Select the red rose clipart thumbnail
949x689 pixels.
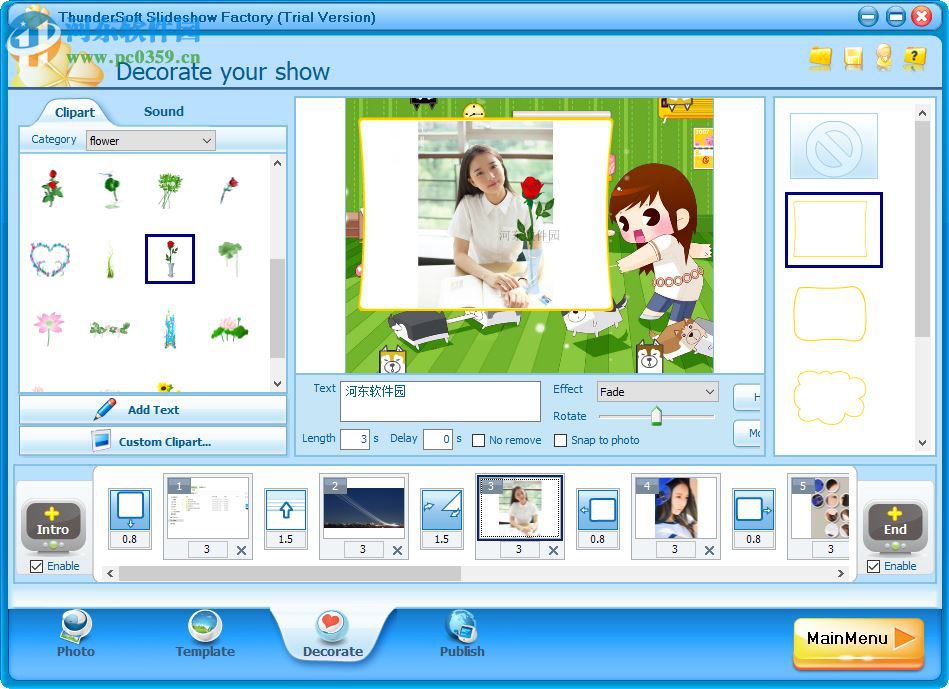coord(169,258)
